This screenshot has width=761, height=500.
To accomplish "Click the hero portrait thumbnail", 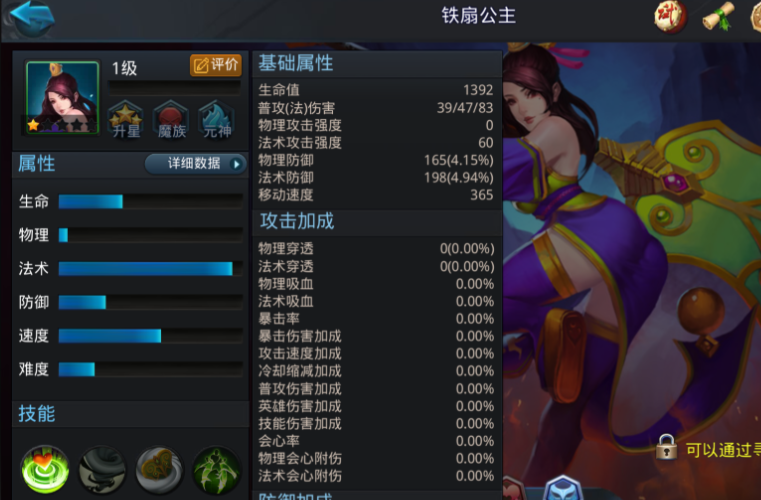I will 62,98.
